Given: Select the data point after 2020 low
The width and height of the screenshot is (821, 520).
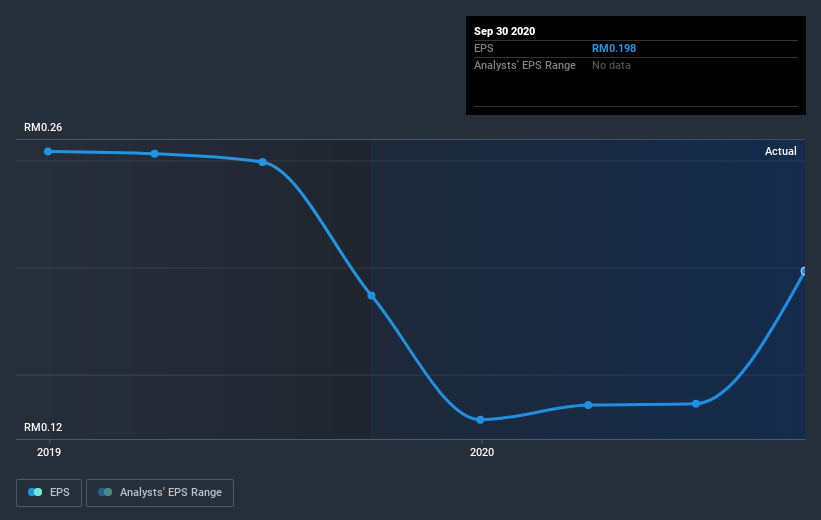Looking at the screenshot, I should 588,405.
